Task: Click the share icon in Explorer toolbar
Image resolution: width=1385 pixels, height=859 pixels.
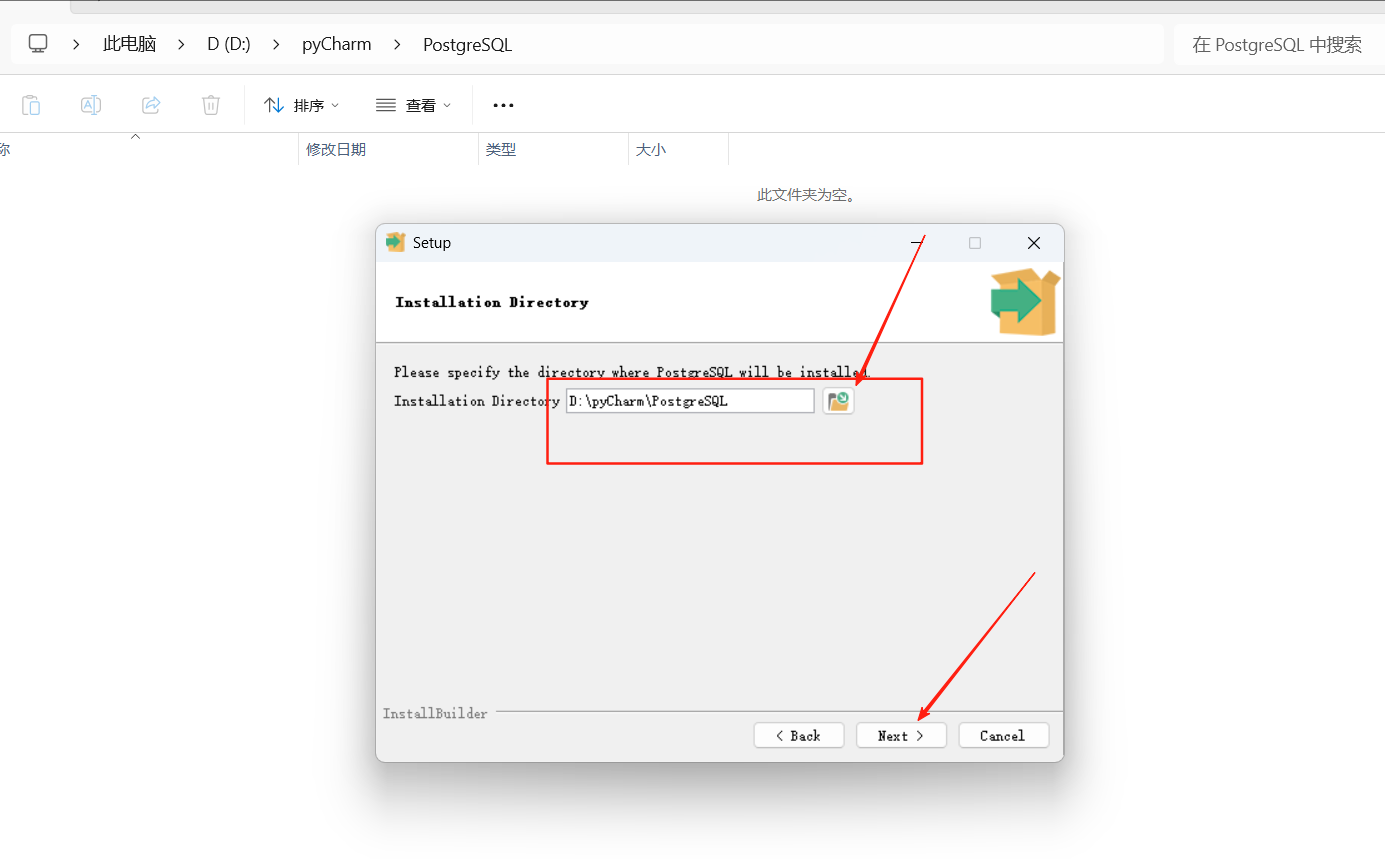Action: (x=151, y=105)
